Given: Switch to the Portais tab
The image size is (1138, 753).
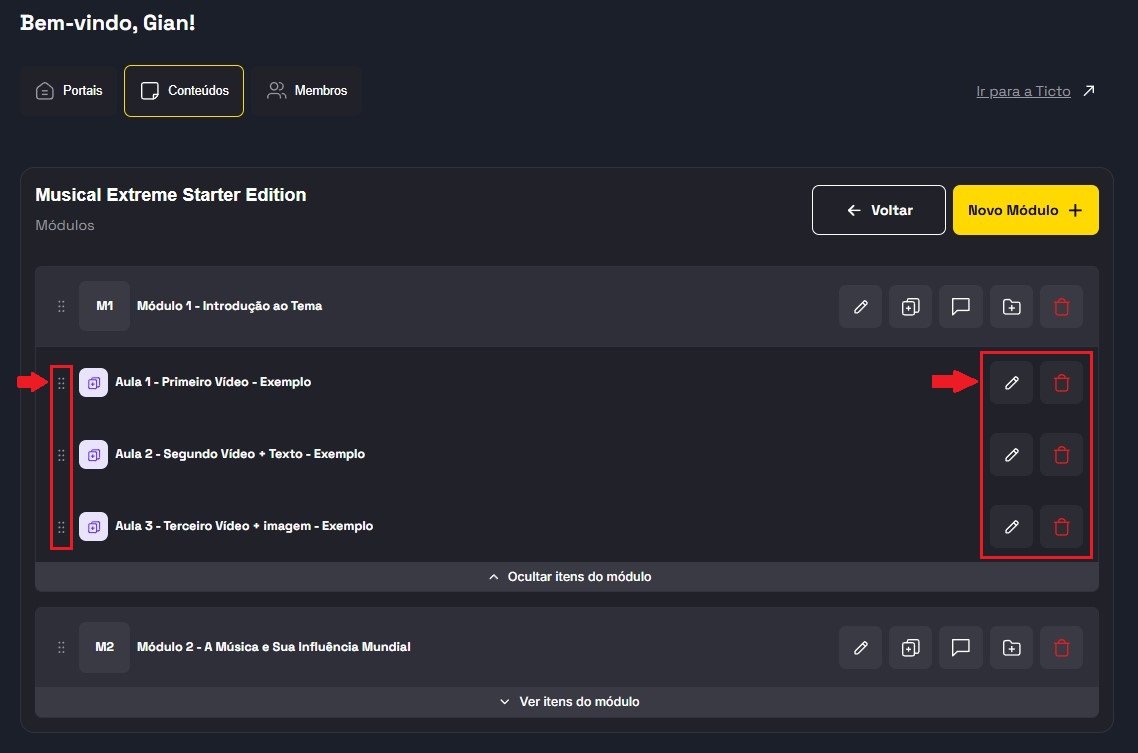Looking at the screenshot, I should 69,91.
